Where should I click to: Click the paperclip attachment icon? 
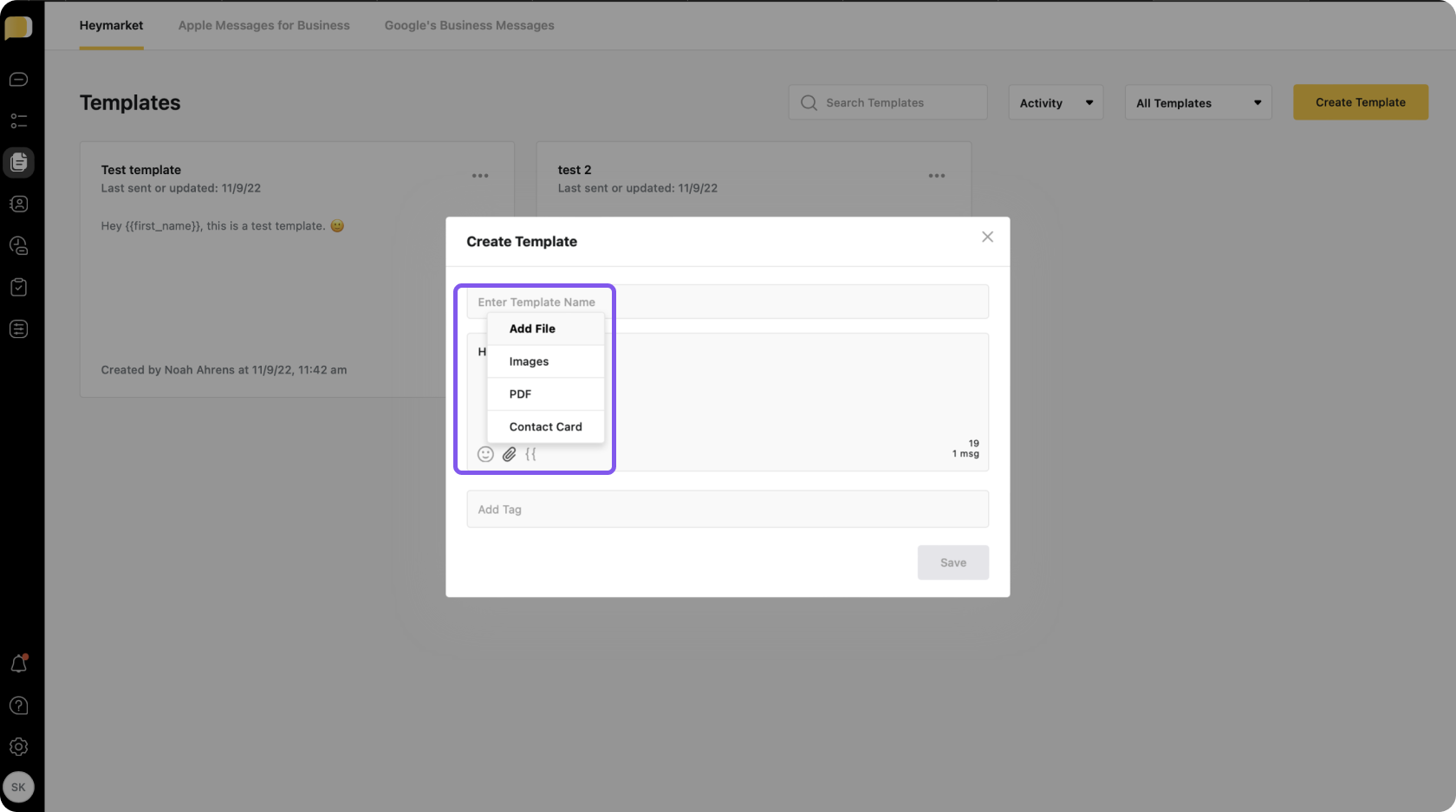click(509, 454)
